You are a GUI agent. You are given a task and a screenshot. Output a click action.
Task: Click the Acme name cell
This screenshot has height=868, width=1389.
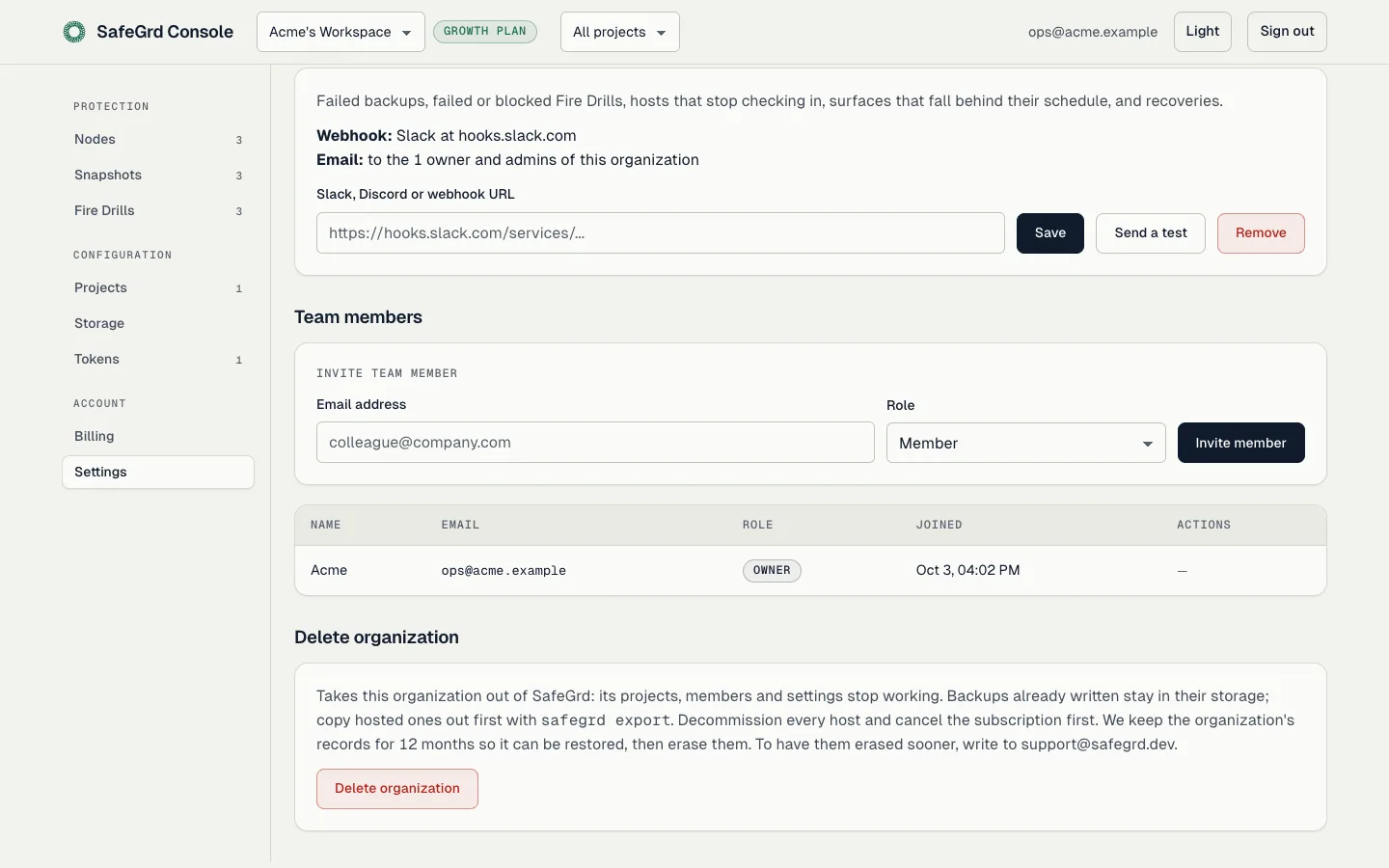click(x=329, y=571)
